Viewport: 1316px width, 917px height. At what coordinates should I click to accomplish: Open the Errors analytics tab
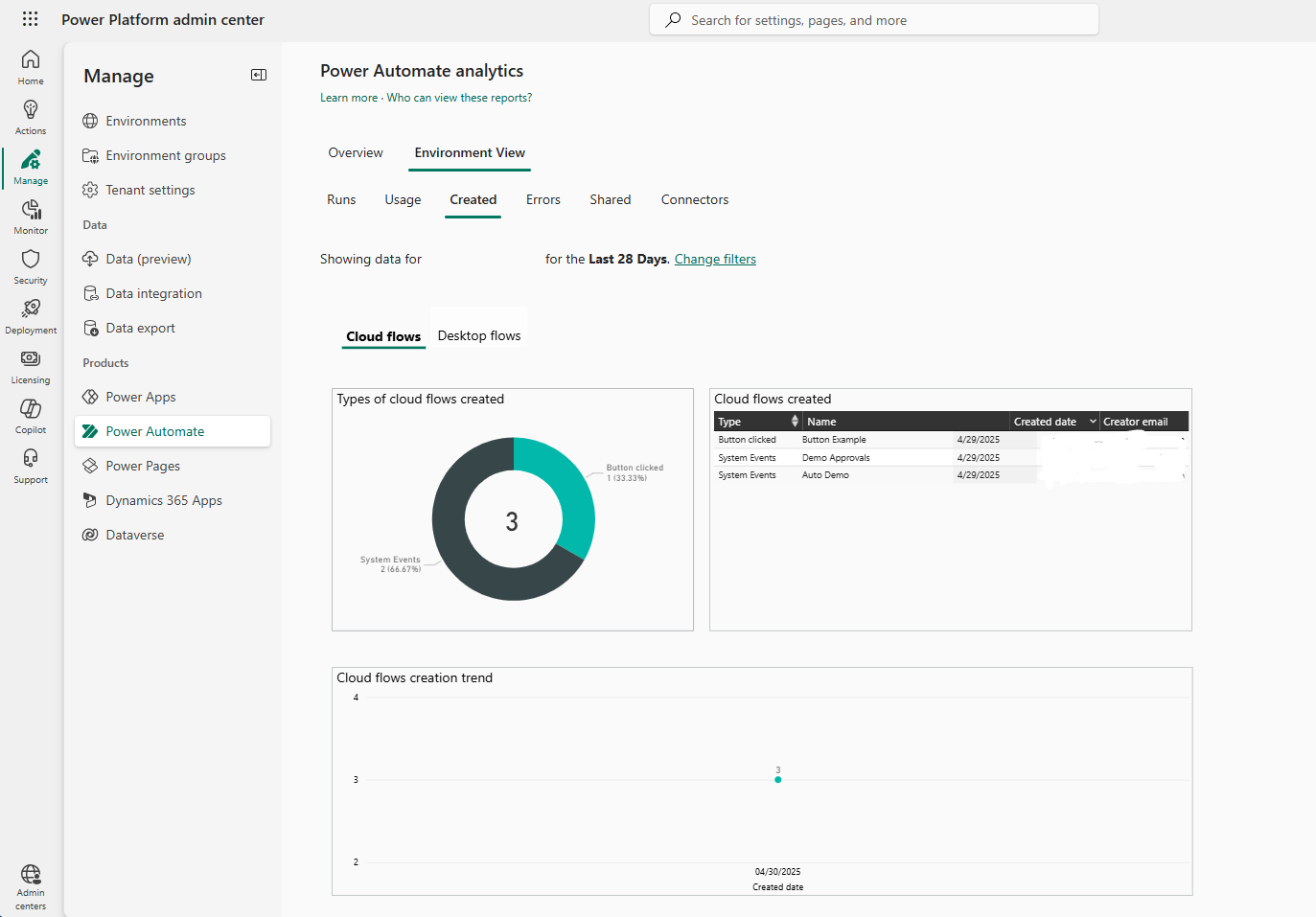[x=543, y=199]
